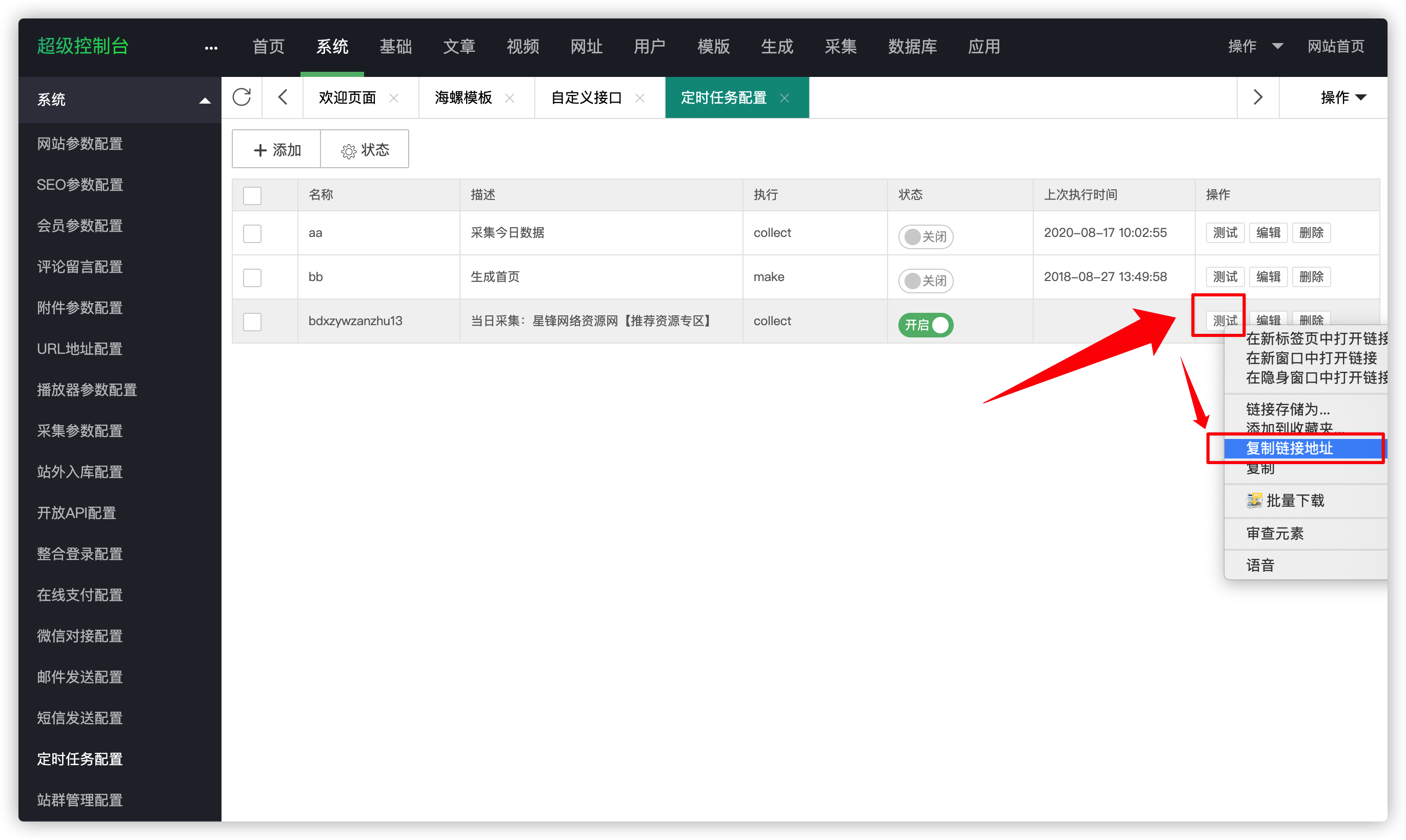Open the 模版 top navigation item

pos(713,47)
